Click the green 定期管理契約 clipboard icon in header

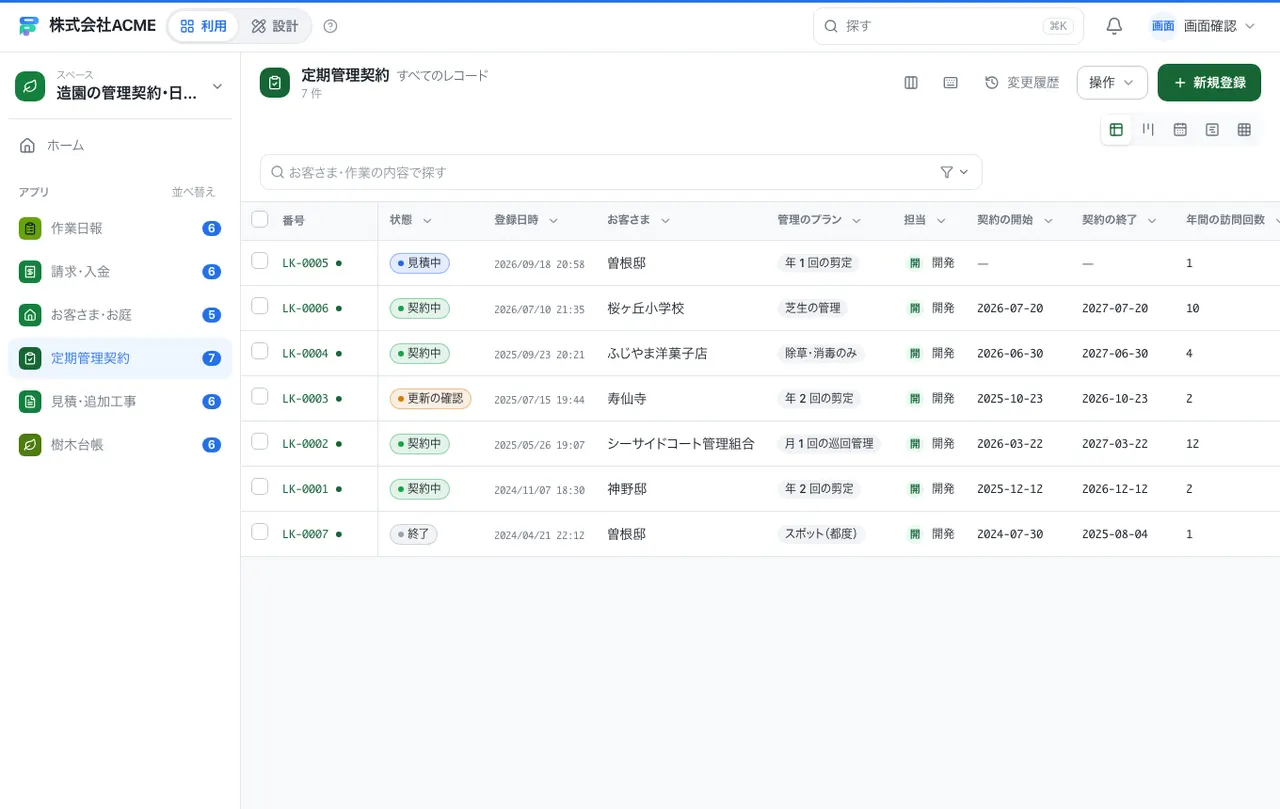(x=275, y=83)
